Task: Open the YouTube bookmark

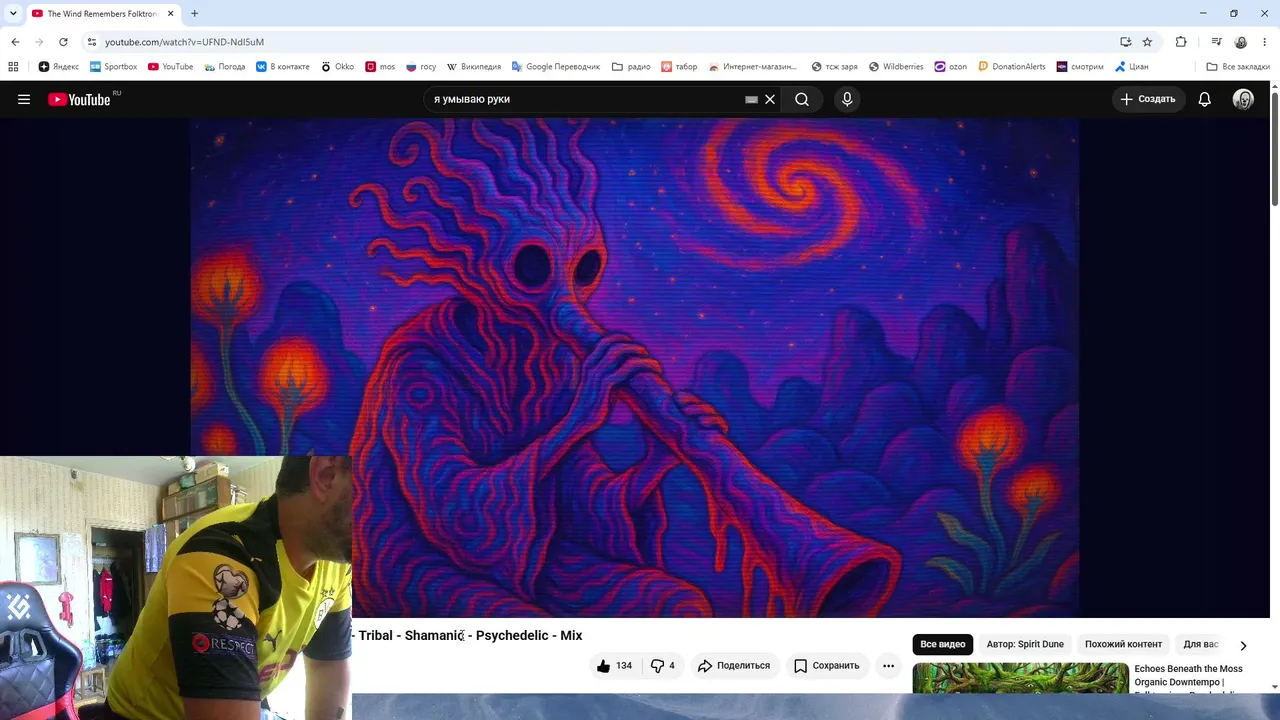Action: [x=171, y=67]
